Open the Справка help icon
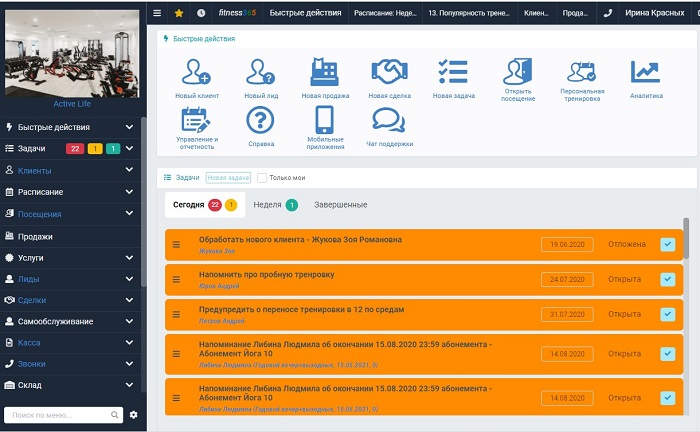700x432 pixels. (x=260, y=120)
